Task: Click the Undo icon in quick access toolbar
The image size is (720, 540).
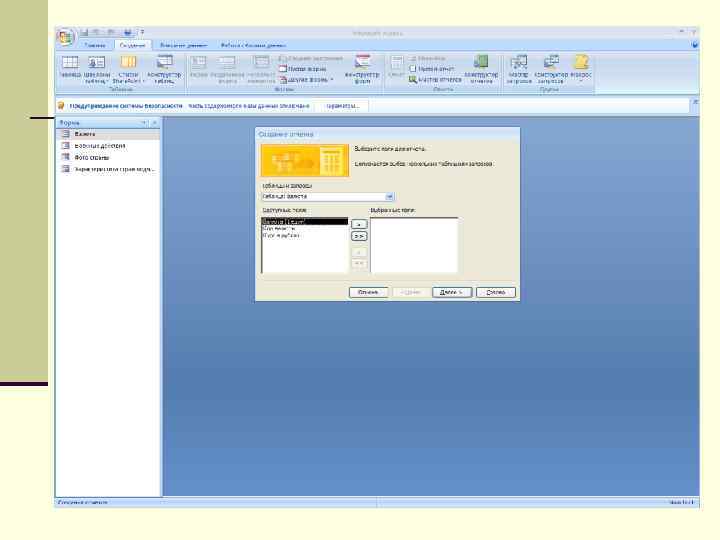Action: [x=96, y=32]
